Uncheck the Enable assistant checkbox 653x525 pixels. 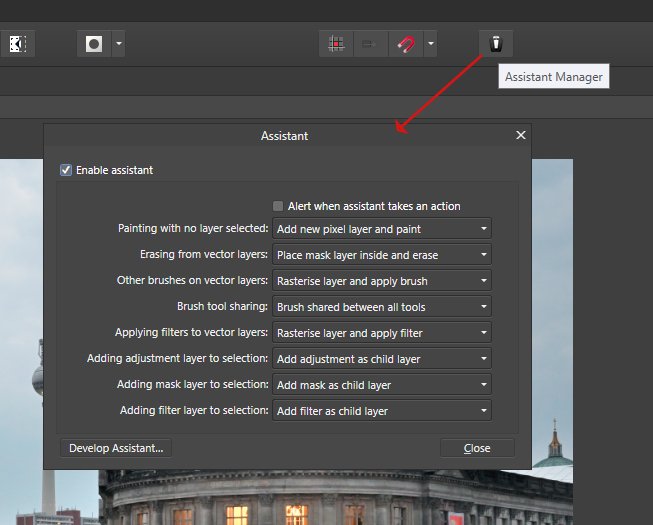66,170
